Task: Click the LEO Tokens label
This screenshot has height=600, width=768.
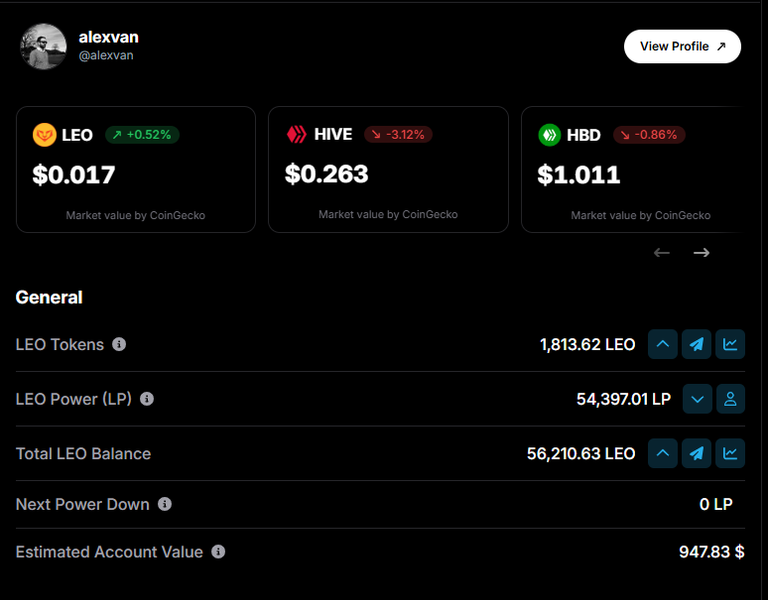Action: coord(60,345)
